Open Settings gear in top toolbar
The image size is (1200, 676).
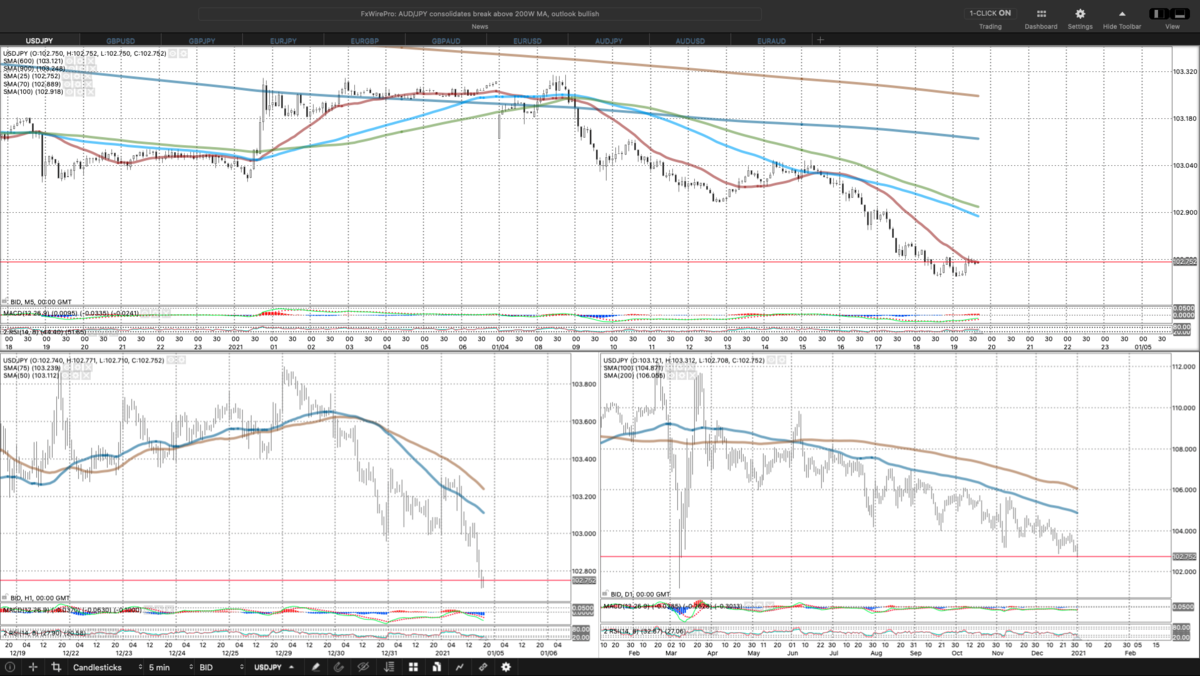pos(1080,14)
